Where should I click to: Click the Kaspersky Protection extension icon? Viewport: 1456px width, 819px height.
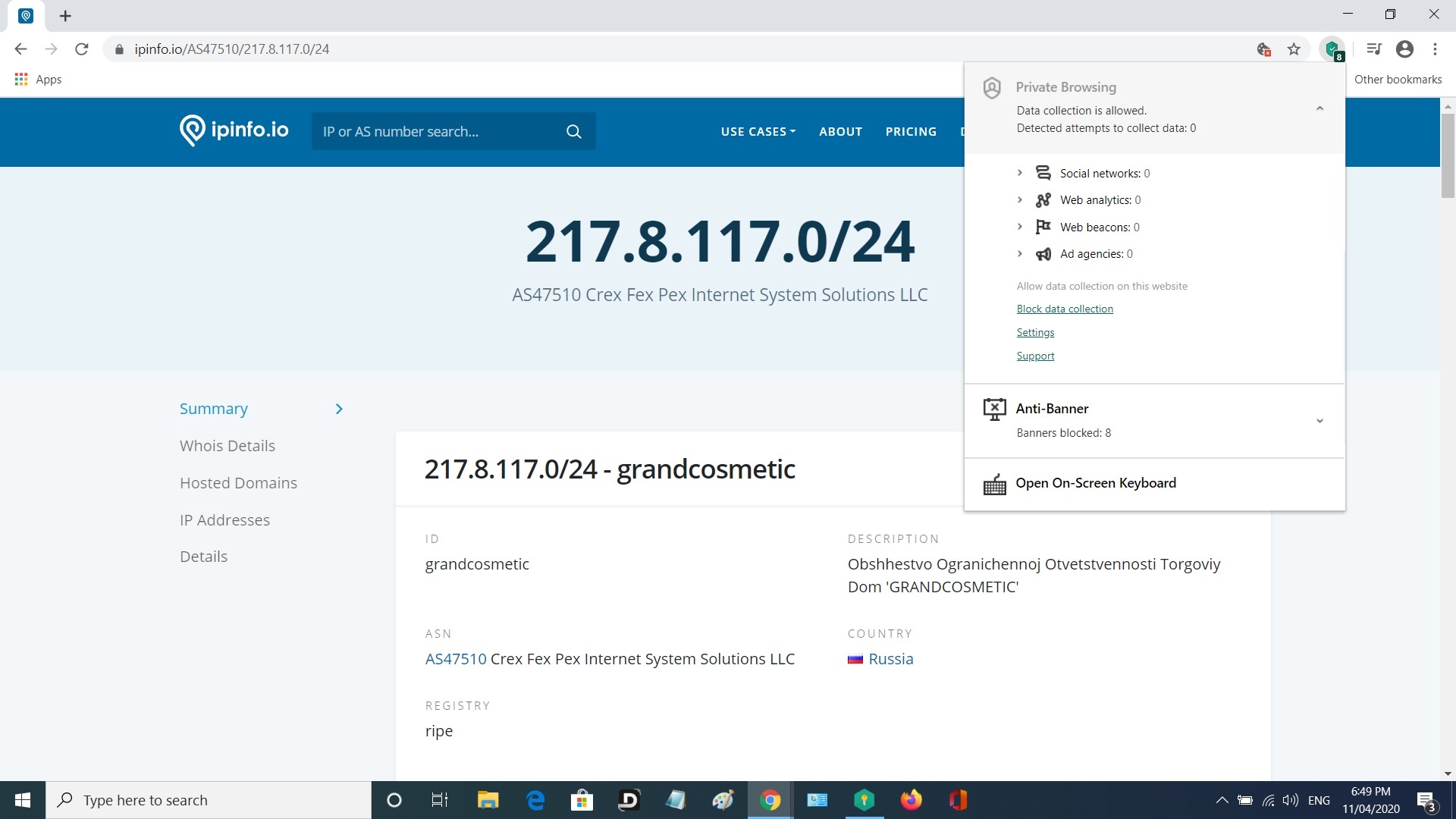coord(1332,49)
